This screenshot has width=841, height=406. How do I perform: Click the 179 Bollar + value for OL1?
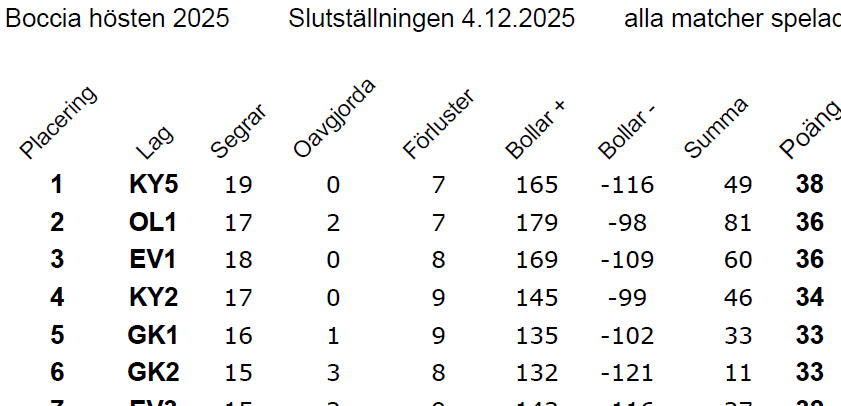point(537,223)
